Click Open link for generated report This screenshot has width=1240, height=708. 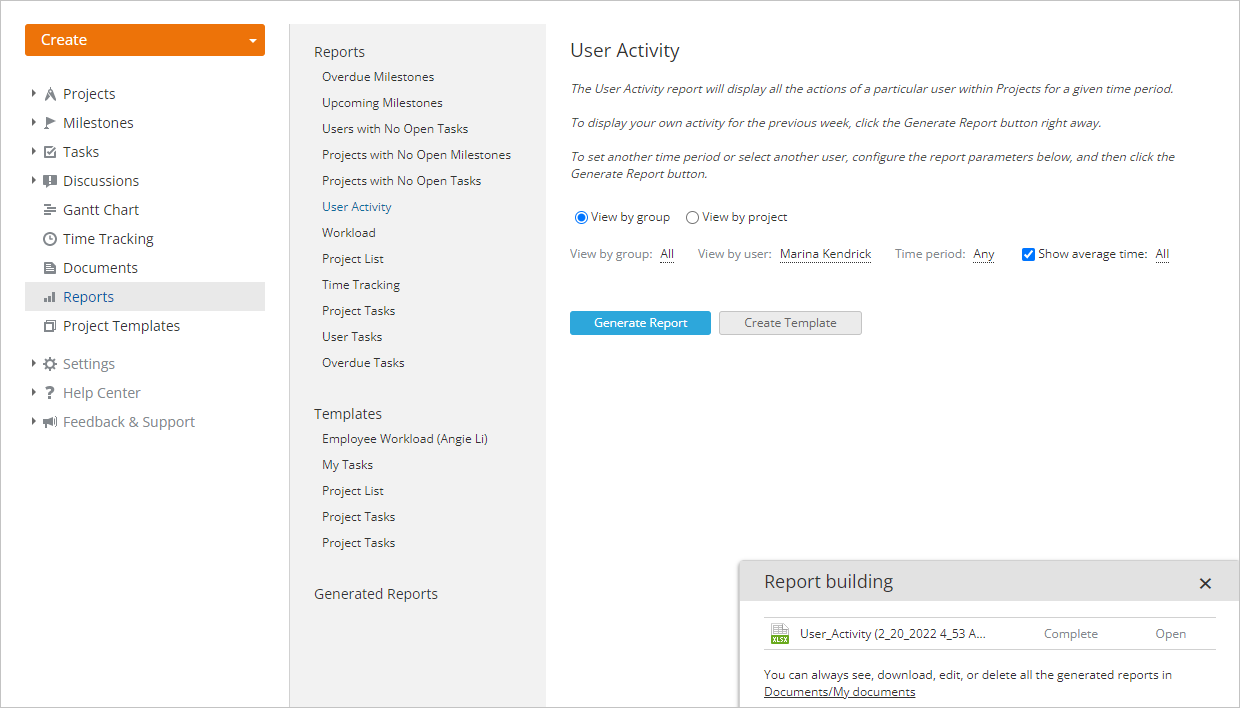[x=1171, y=634]
